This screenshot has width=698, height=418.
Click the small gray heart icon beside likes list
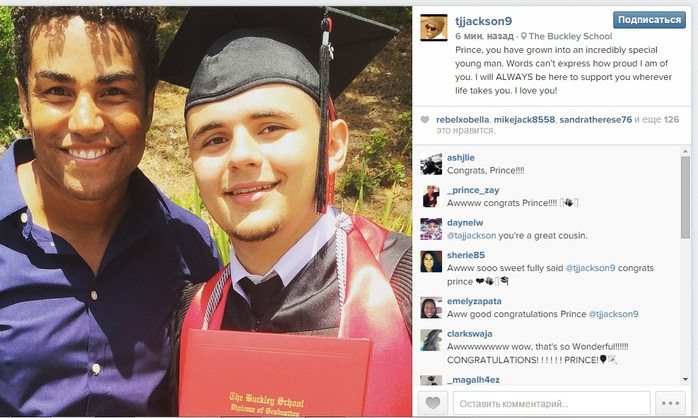tap(425, 120)
